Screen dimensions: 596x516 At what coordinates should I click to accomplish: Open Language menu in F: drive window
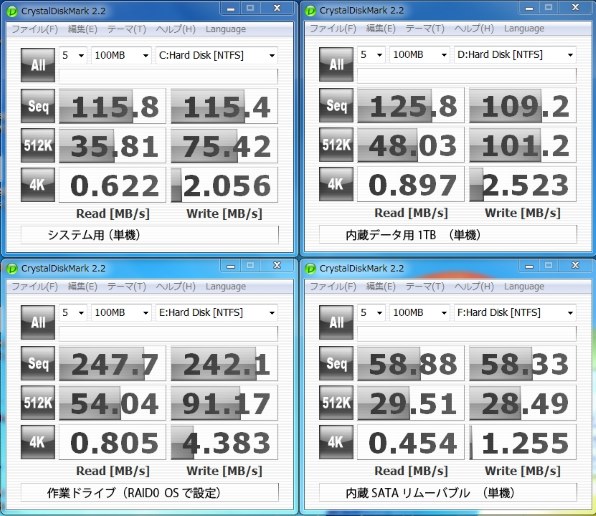coord(524,286)
